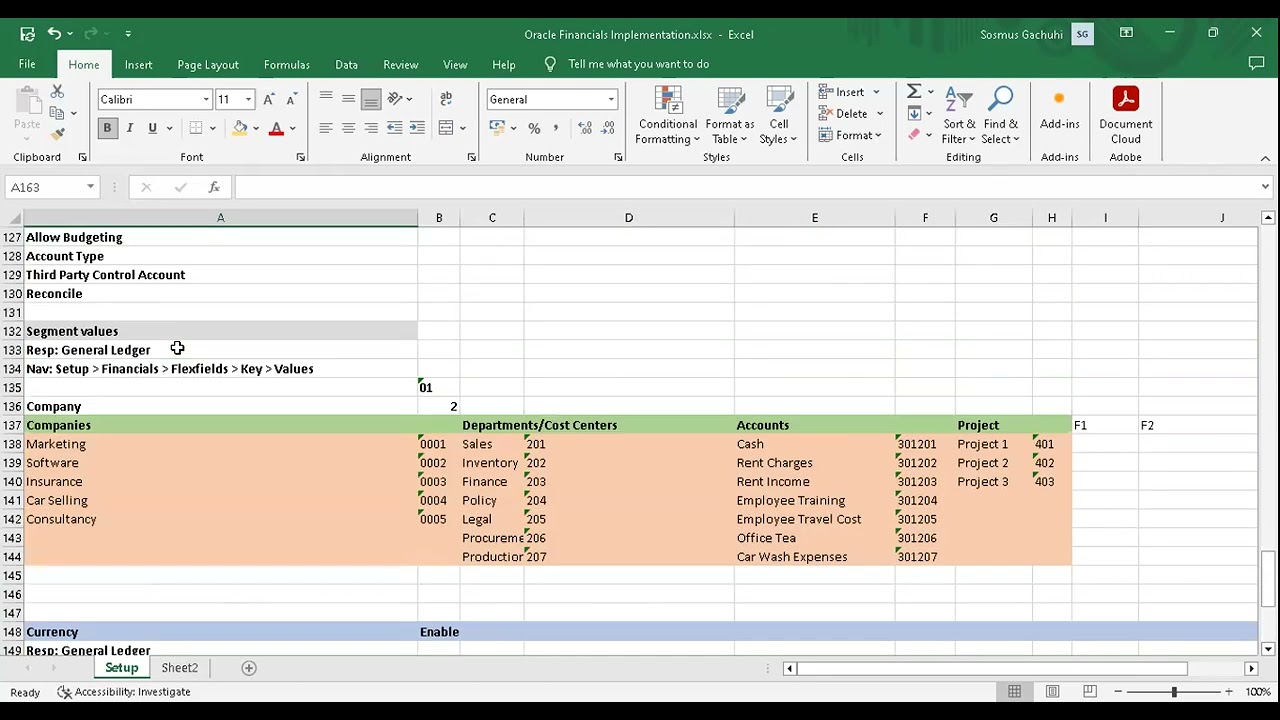This screenshot has height=720, width=1280.
Task: Click the Fill Color yellow swatch
Action: (x=239, y=129)
